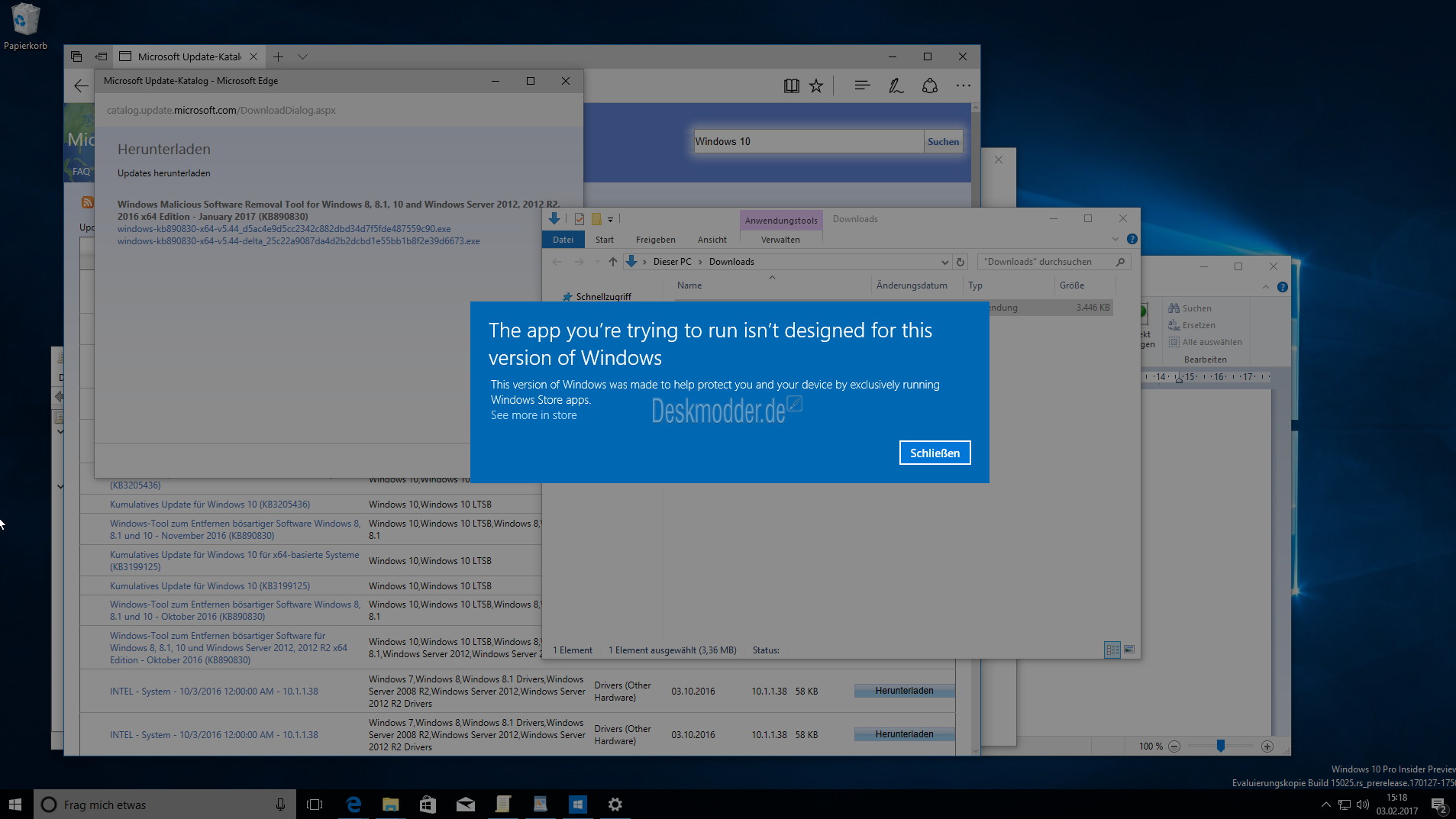Viewport: 1456px width, 819px height.
Task: Open the Freigeben ribbon tab
Action: pos(655,240)
